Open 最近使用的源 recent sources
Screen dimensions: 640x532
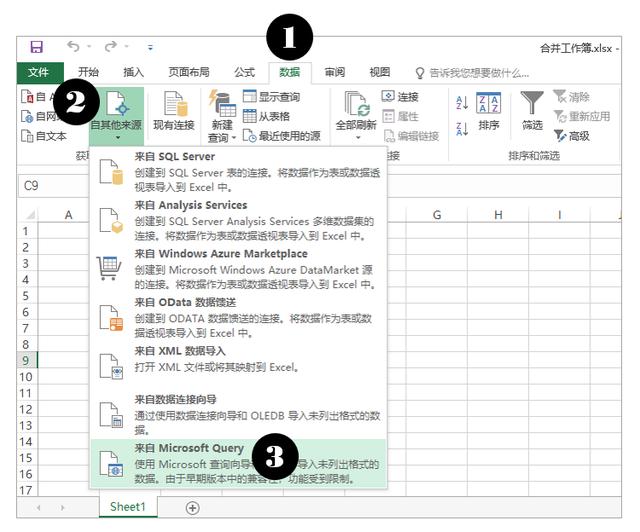(x=282, y=136)
